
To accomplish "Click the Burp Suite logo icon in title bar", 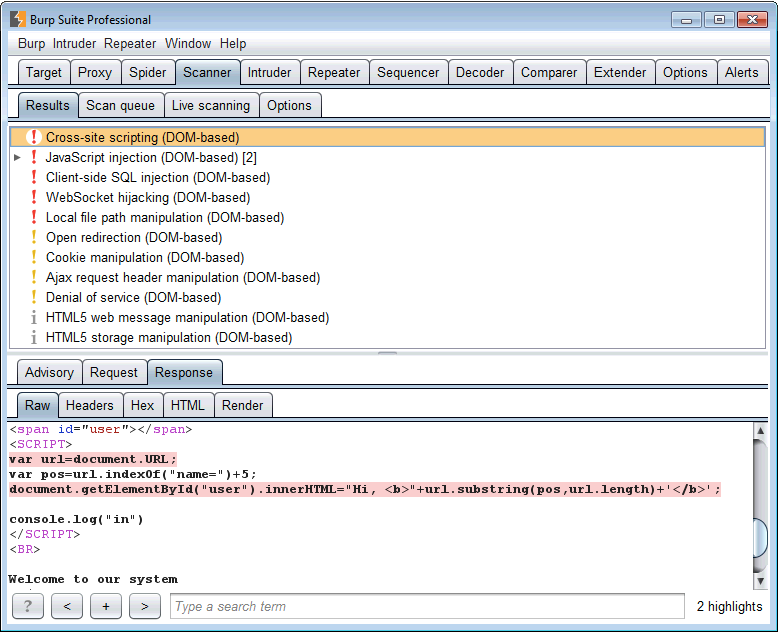I will [17, 19].
